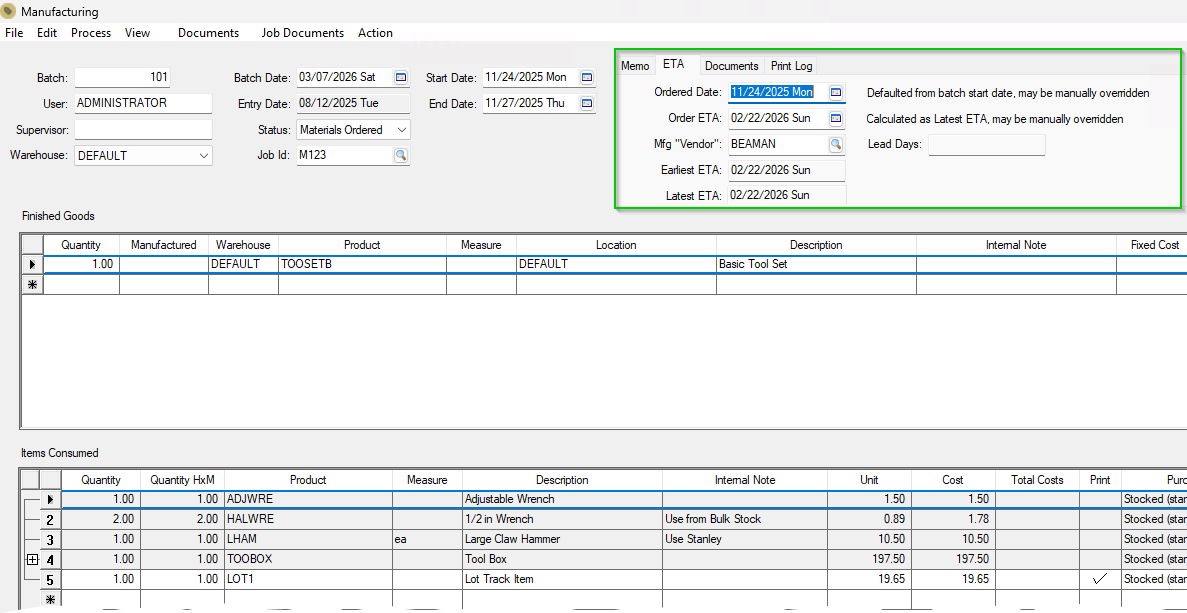The width and height of the screenshot is (1187, 613).
Task: Switch to the Print Log tab
Action: (791, 66)
